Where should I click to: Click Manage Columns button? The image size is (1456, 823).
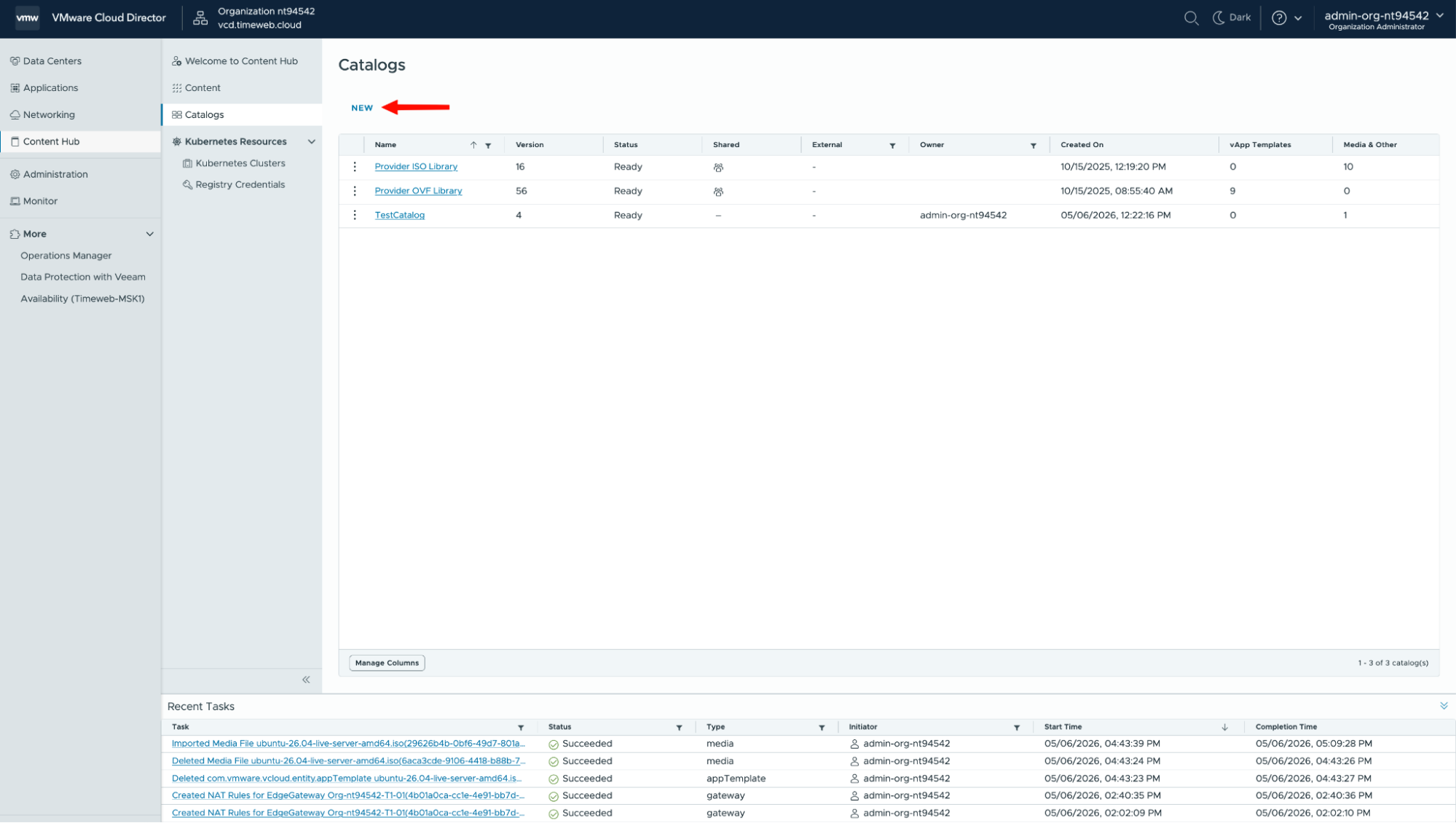[387, 663]
